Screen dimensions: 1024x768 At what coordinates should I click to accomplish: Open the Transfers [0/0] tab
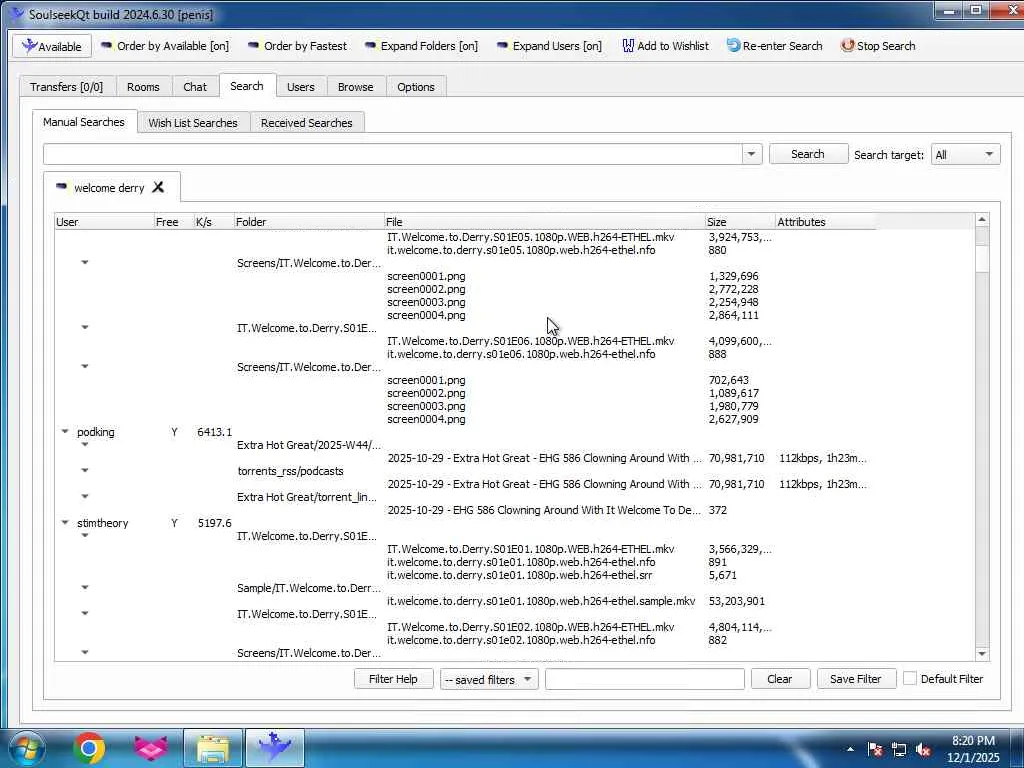coord(67,87)
